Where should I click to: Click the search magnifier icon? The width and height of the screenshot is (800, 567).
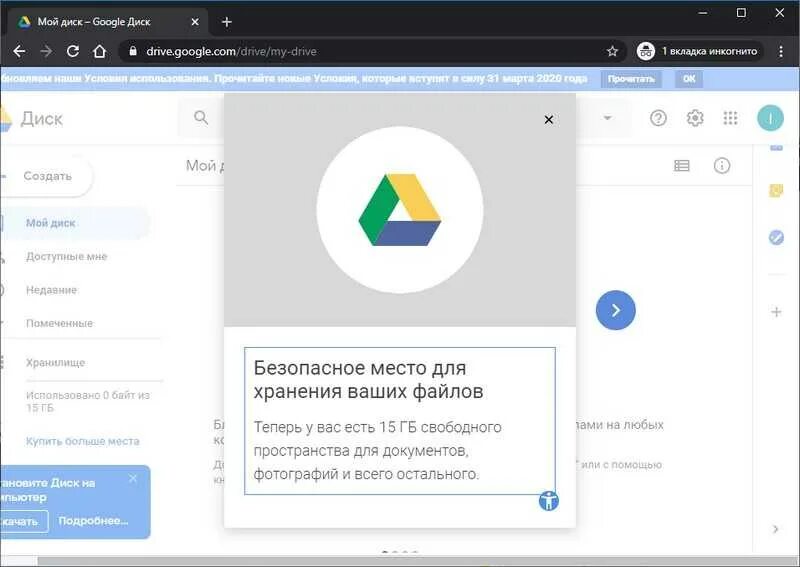(201, 118)
